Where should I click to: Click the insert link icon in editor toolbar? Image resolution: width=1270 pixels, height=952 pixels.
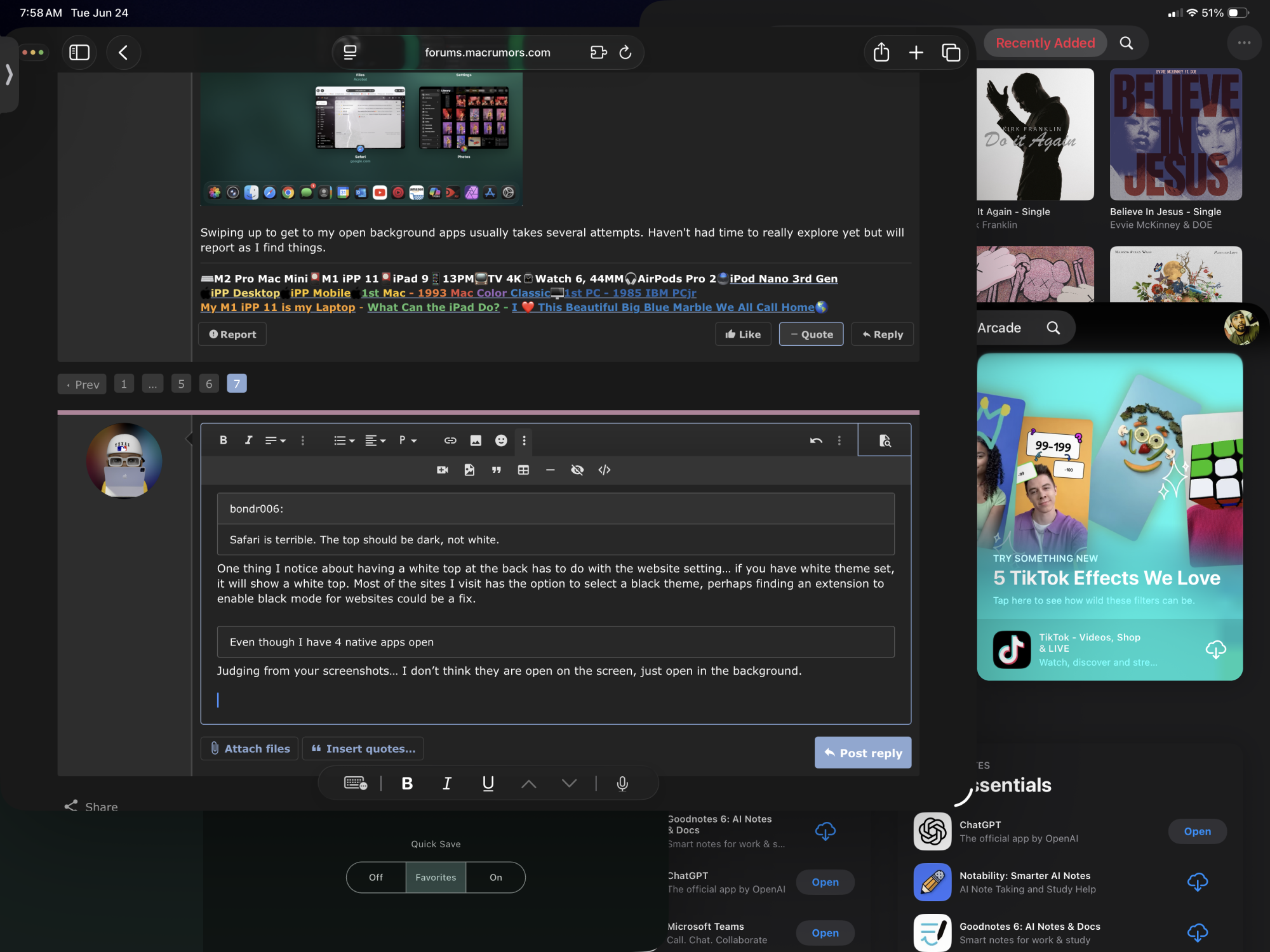(x=450, y=440)
